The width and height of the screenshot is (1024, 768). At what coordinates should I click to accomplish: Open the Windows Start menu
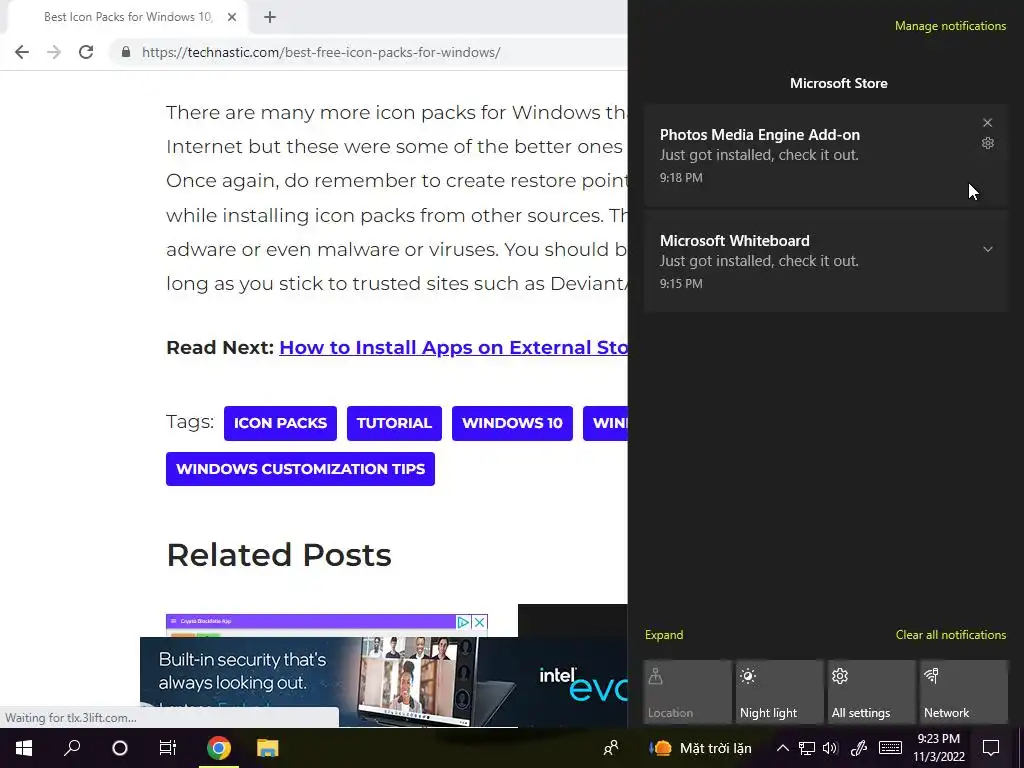click(24, 748)
